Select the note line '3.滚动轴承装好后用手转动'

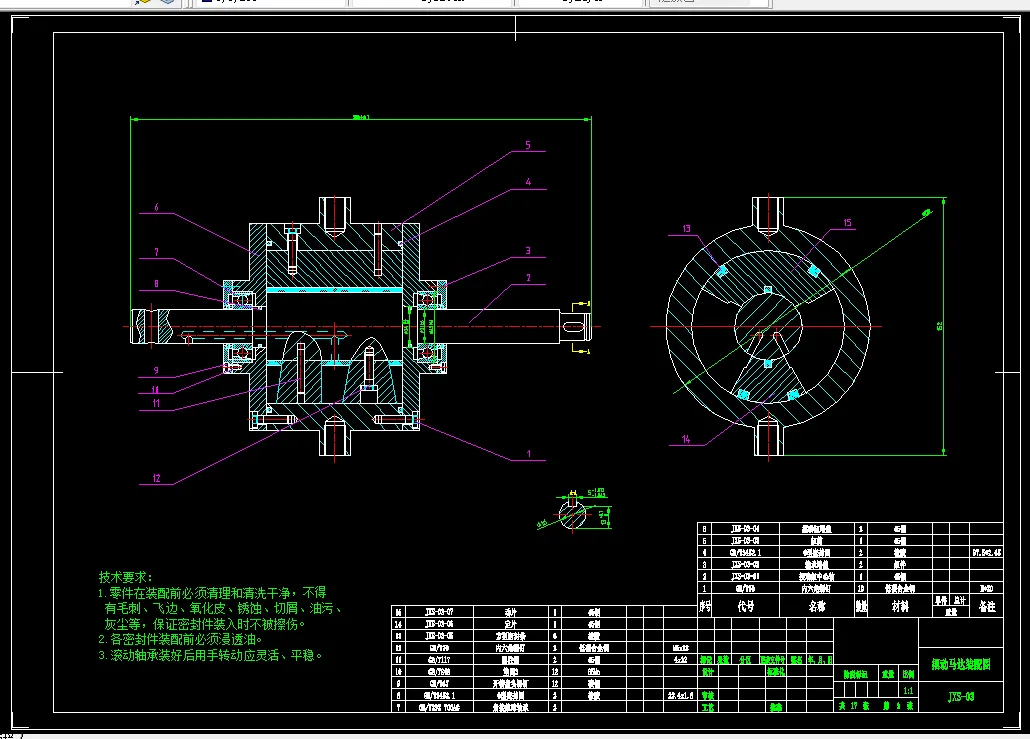210,656
